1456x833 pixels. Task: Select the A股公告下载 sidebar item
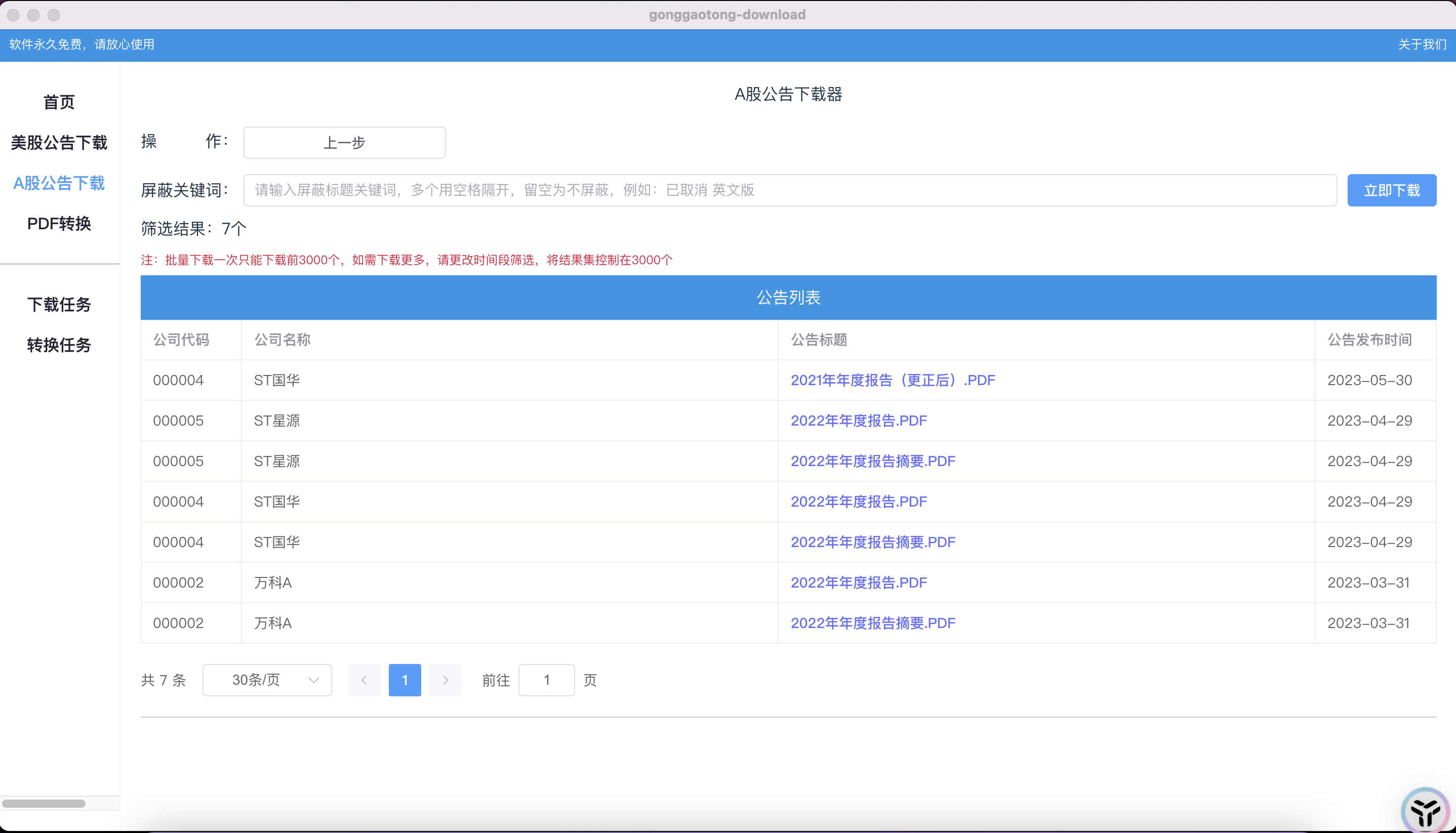59,183
